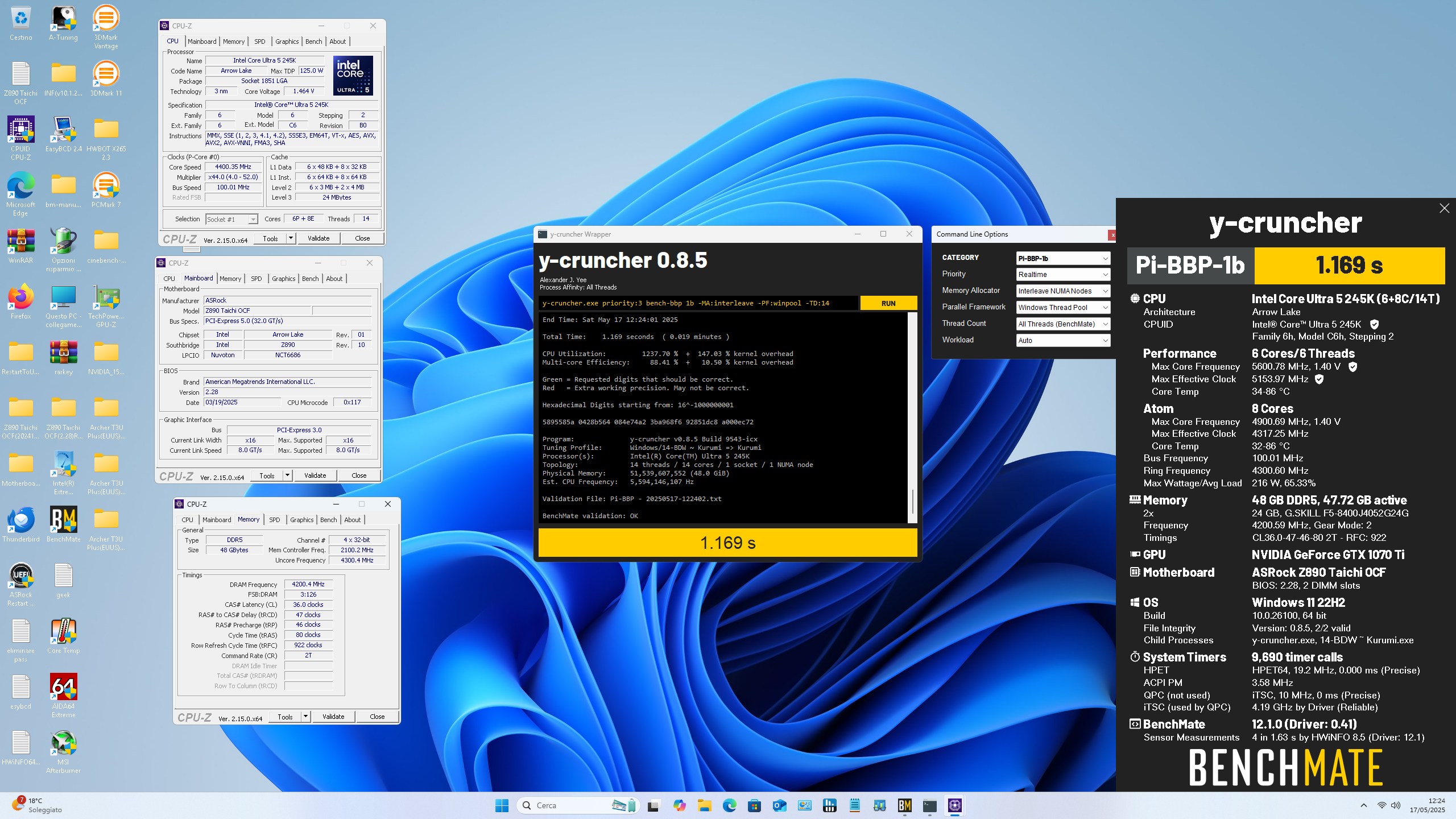This screenshot has width=1456, height=819.
Task: Open terminal icon in taskbar
Action: [x=929, y=805]
